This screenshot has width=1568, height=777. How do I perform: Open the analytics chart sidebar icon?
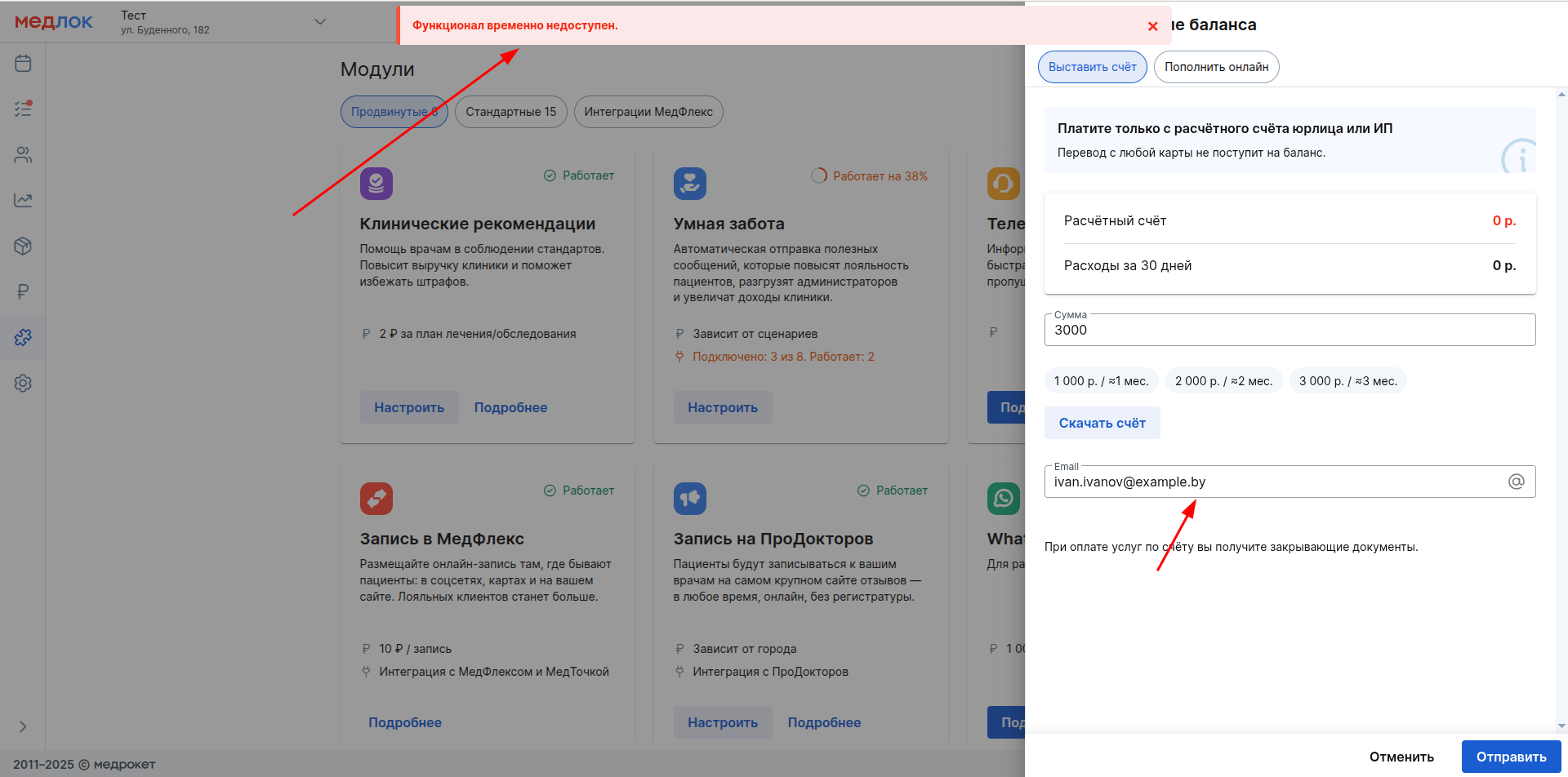click(x=23, y=200)
